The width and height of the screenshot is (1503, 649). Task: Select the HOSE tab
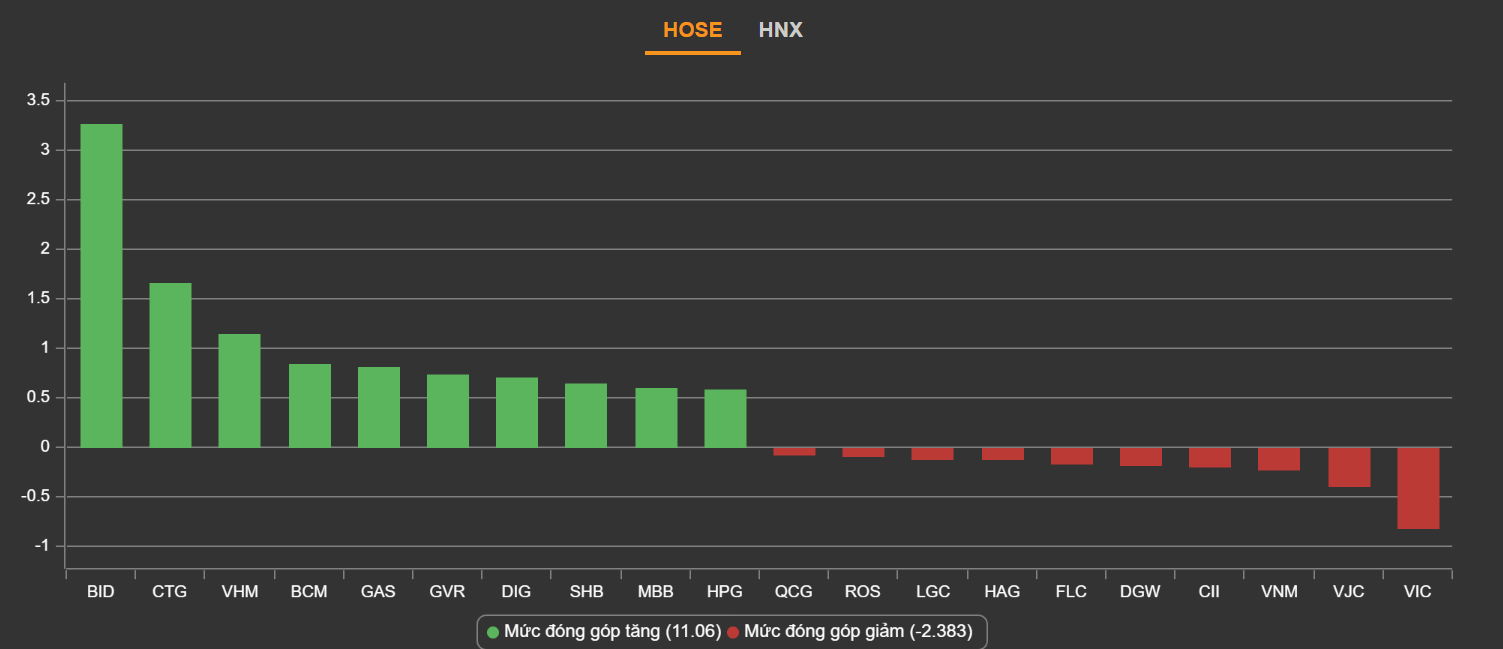coord(692,30)
